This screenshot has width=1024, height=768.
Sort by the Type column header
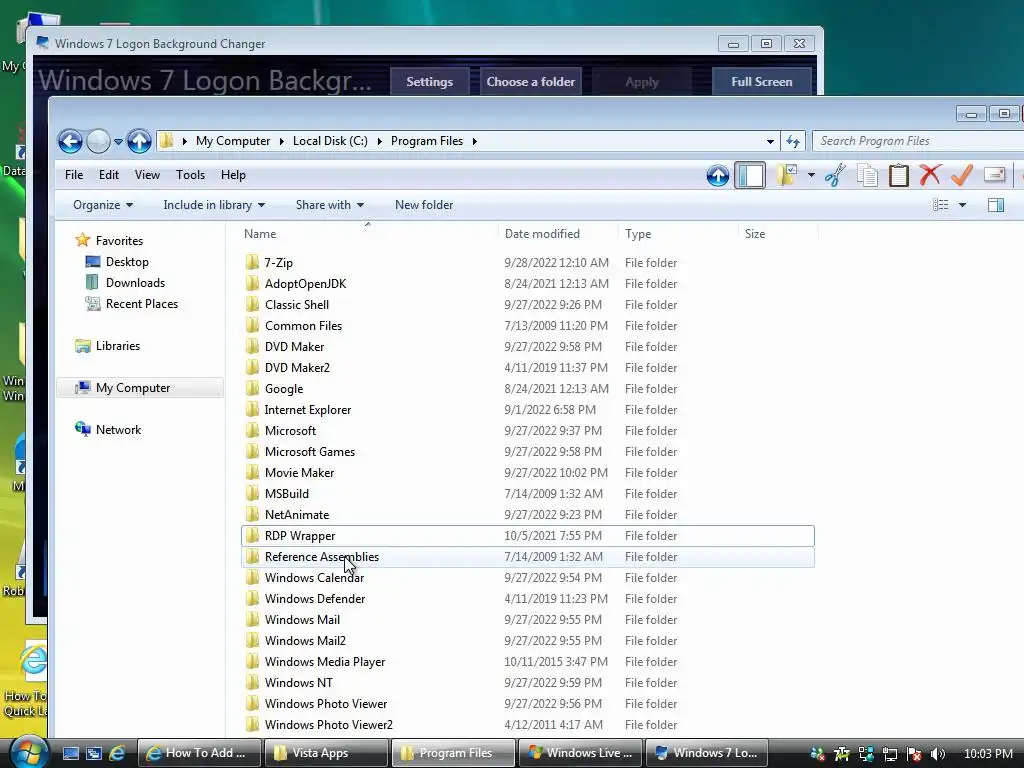click(637, 234)
